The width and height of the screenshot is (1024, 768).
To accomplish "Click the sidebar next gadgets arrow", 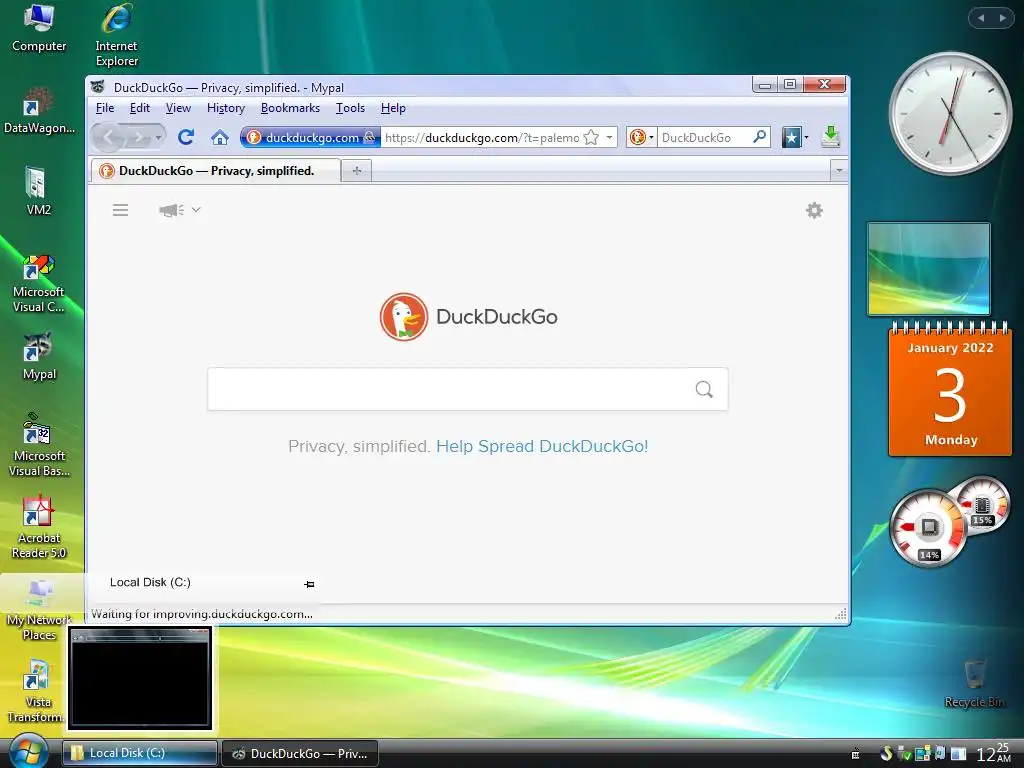I will tap(1002, 18).
